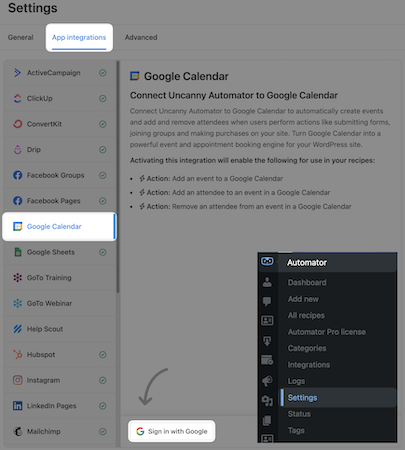
Task: Open Automator Pro license page
Action: click(x=327, y=332)
